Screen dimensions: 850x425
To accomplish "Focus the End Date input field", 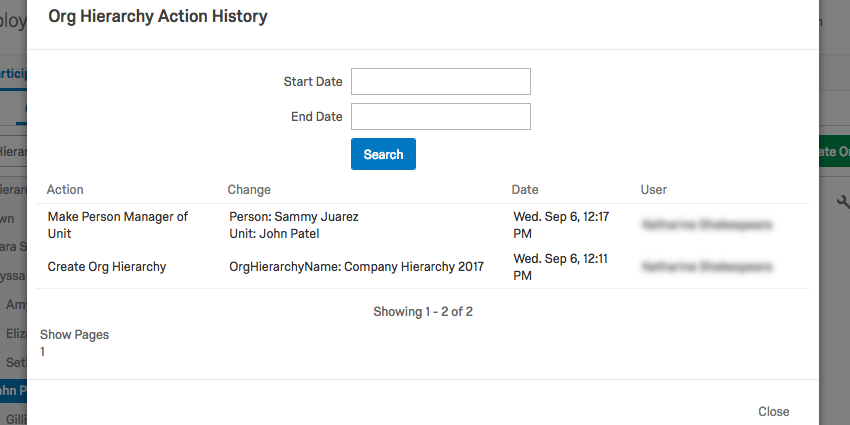I will (440, 117).
